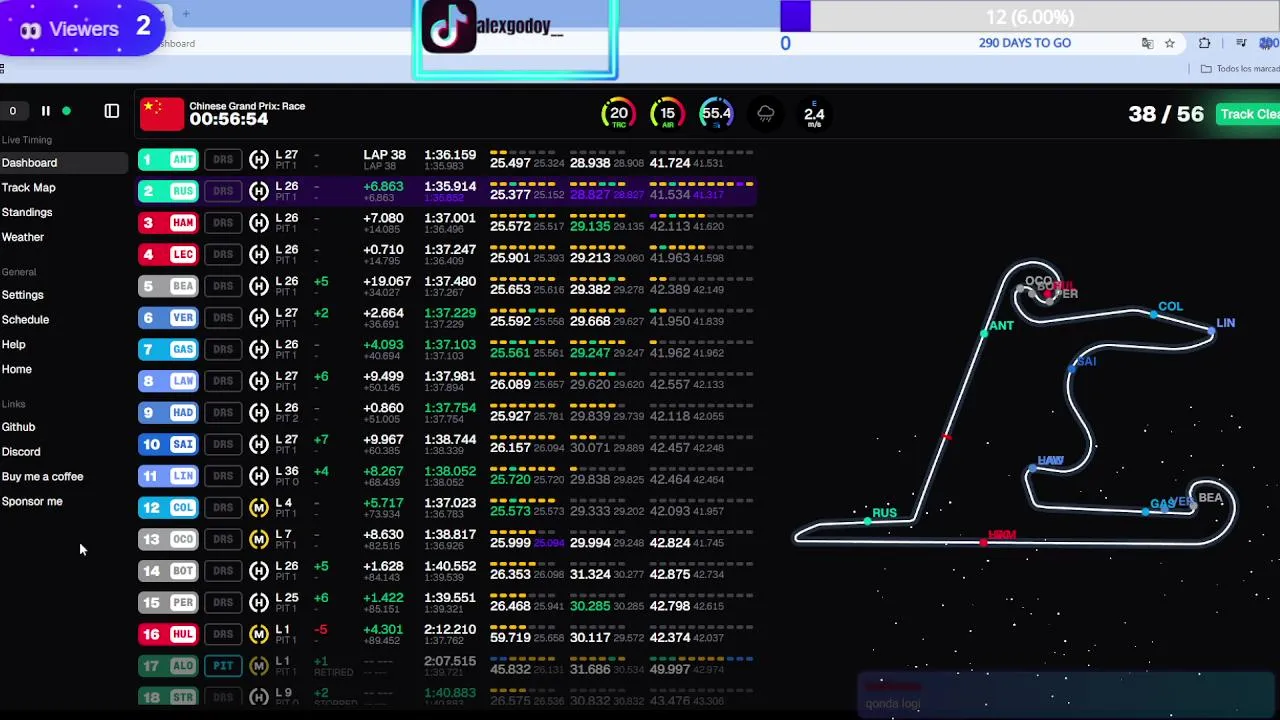Click the rain cloud weather icon
Viewport: 1280px width, 720px height.
766,114
